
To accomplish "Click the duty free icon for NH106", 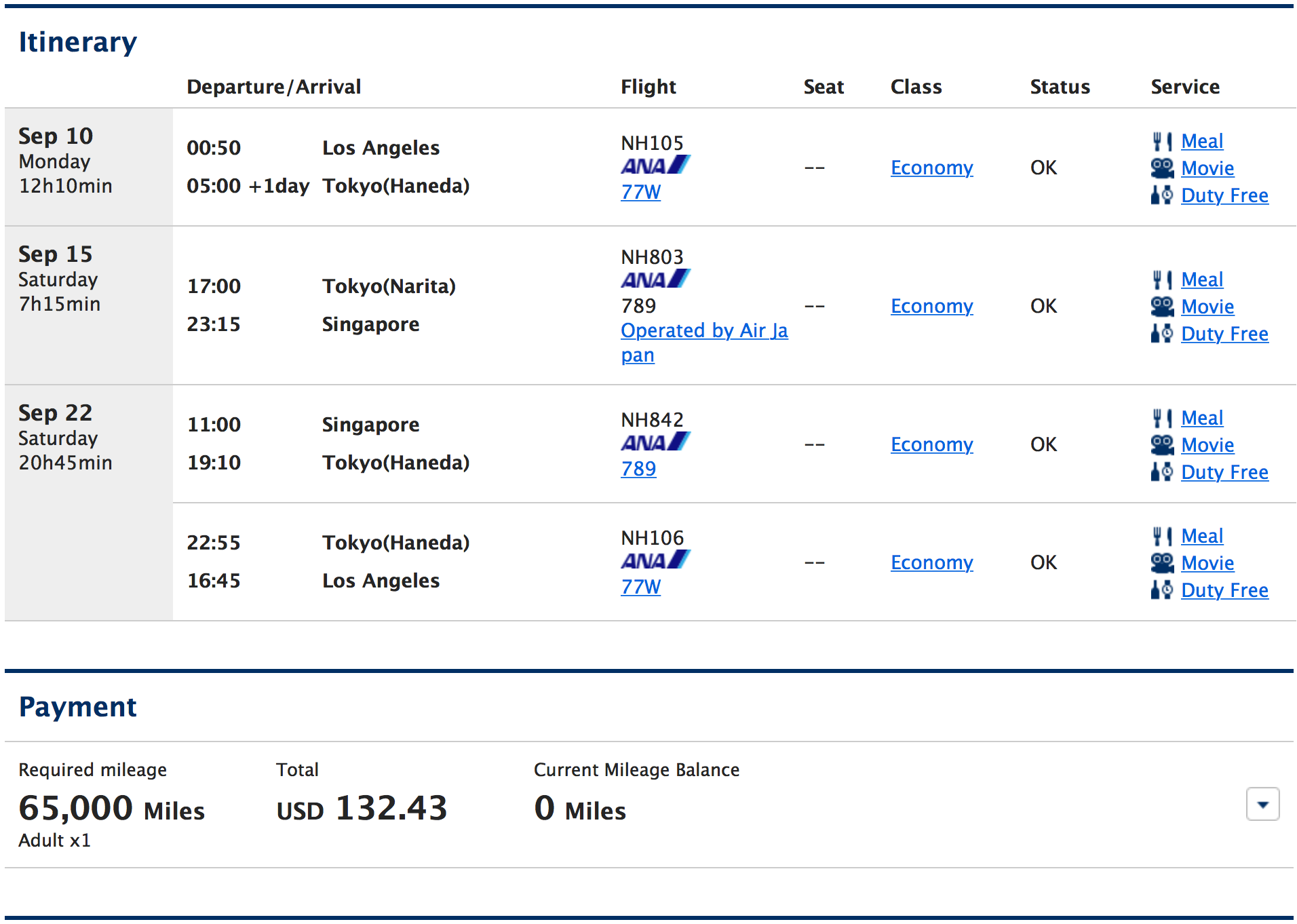I will 1162,590.
